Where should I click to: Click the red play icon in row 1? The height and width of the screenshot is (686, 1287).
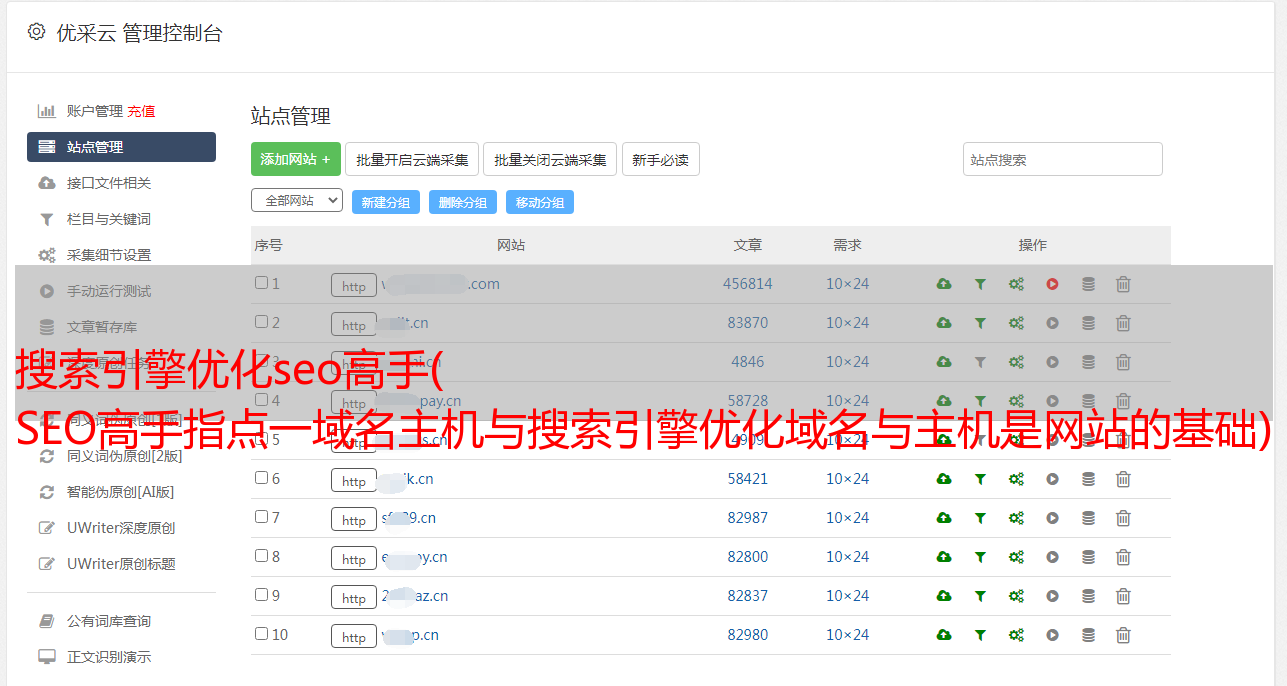pyautogui.click(x=1052, y=284)
